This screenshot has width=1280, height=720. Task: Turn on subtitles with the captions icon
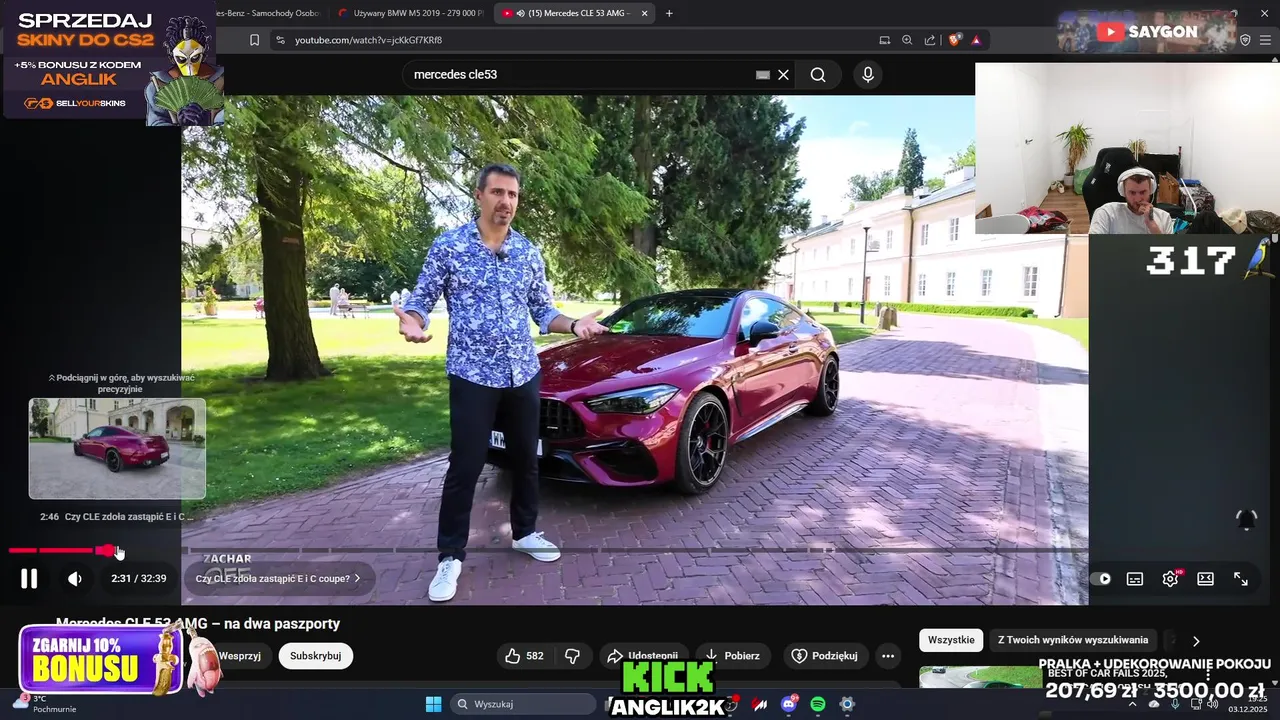(x=1135, y=578)
